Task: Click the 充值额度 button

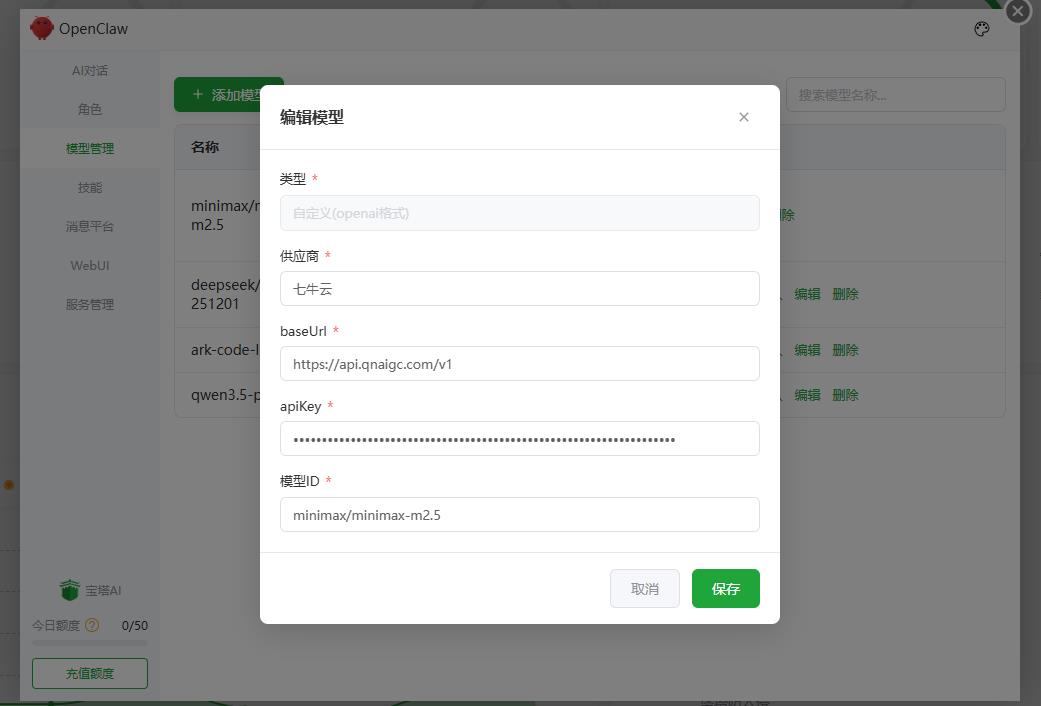Action: 90,673
